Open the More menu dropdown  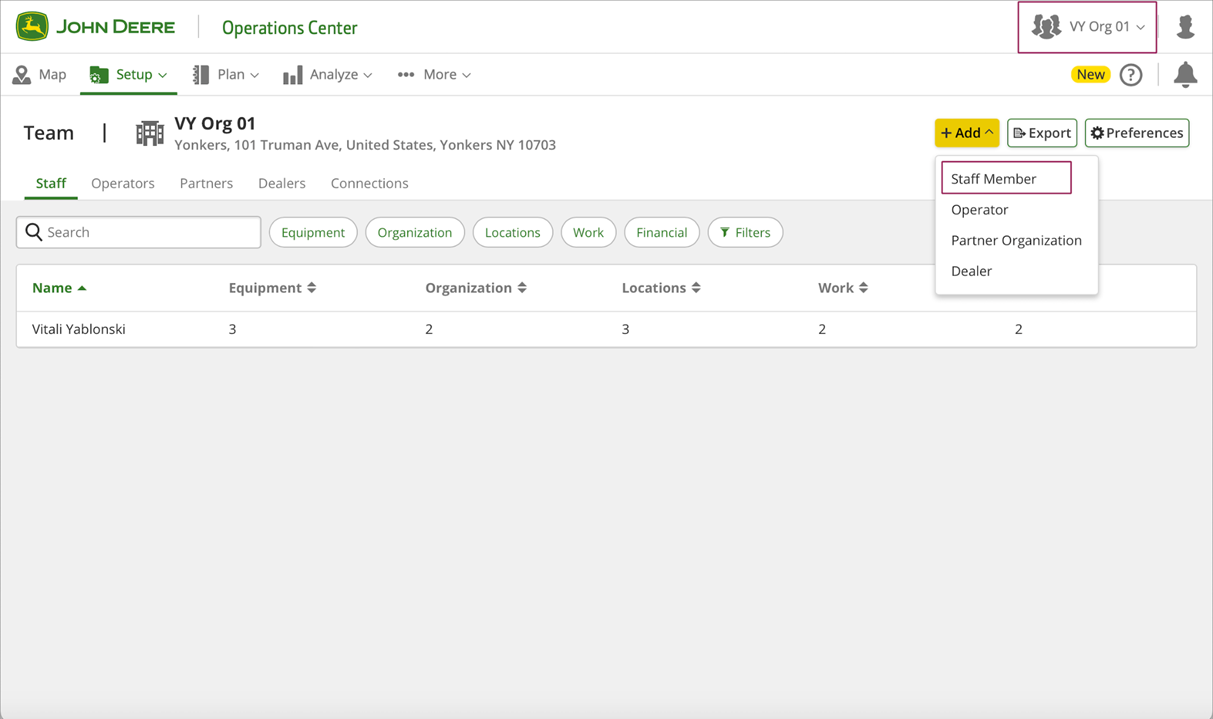[434, 75]
